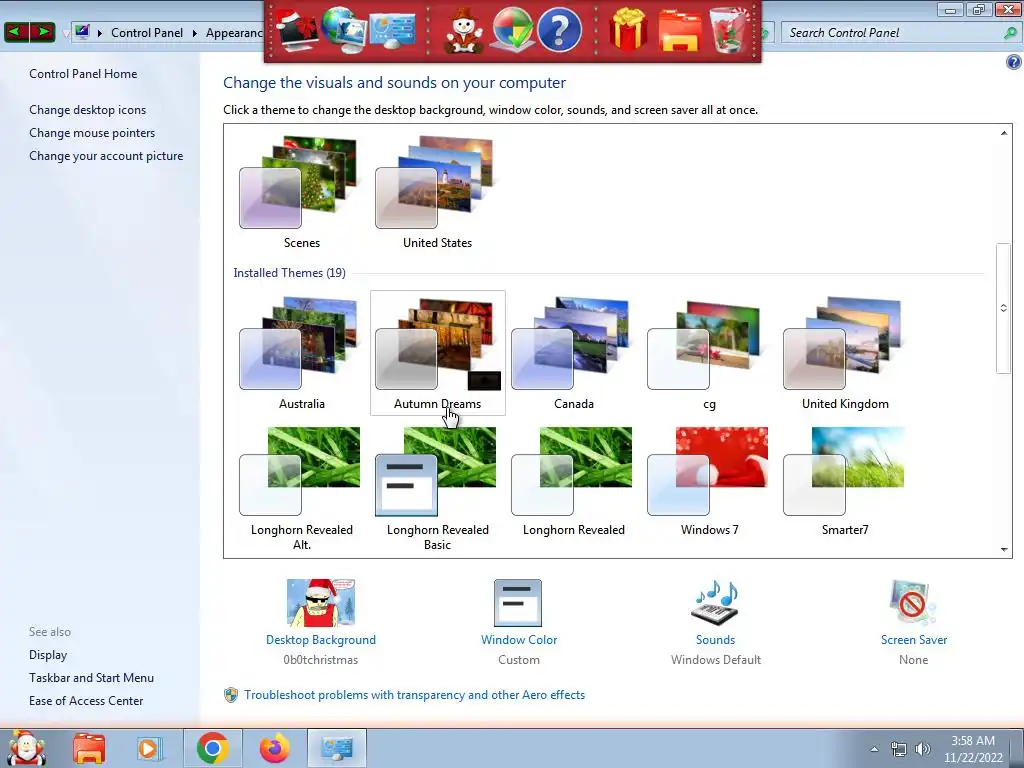Select the Windows 7 theme

pyautogui.click(x=709, y=481)
